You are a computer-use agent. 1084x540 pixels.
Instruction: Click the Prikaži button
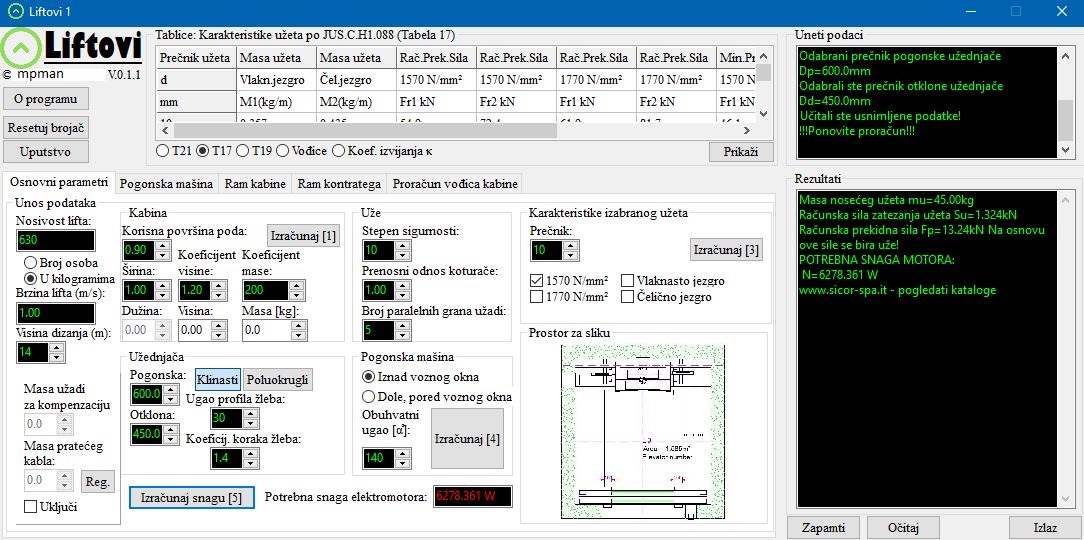[741, 152]
